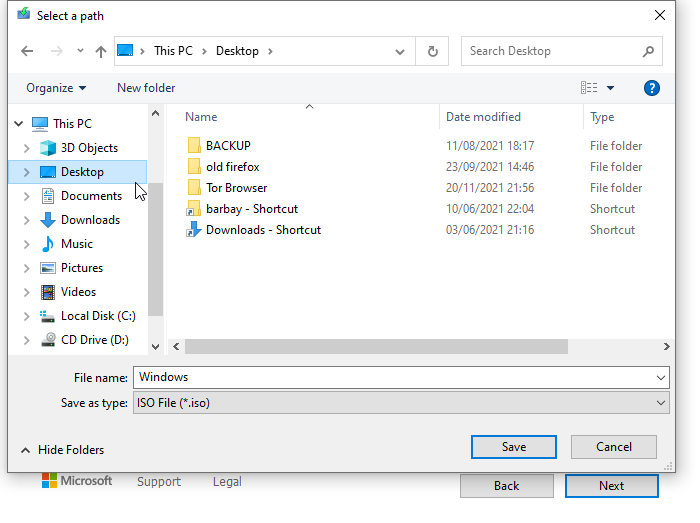Open the Help question mark icon

tap(651, 88)
